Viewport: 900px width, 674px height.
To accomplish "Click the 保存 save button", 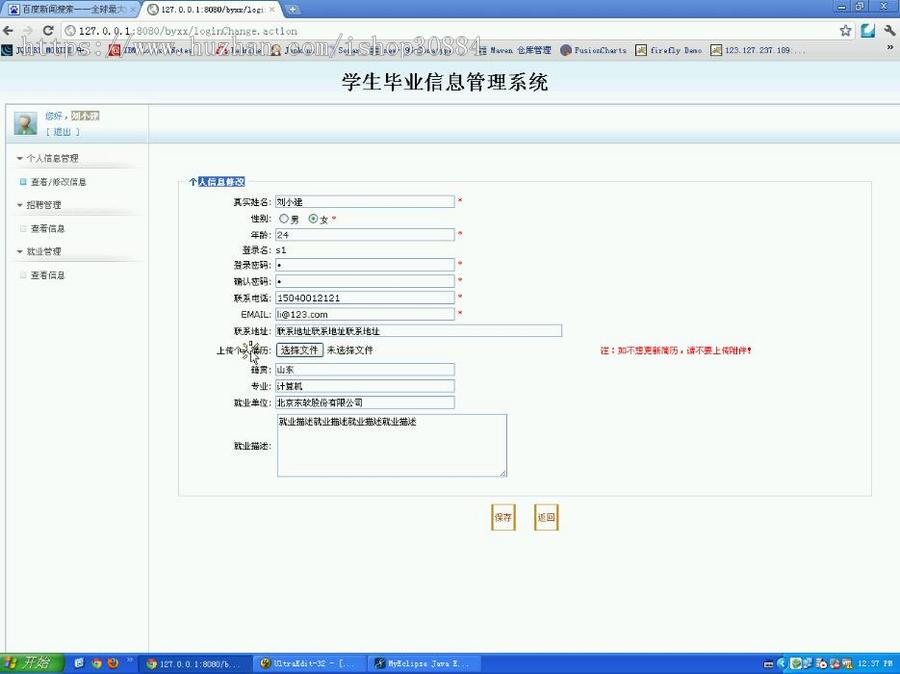I will pos(503,517).
